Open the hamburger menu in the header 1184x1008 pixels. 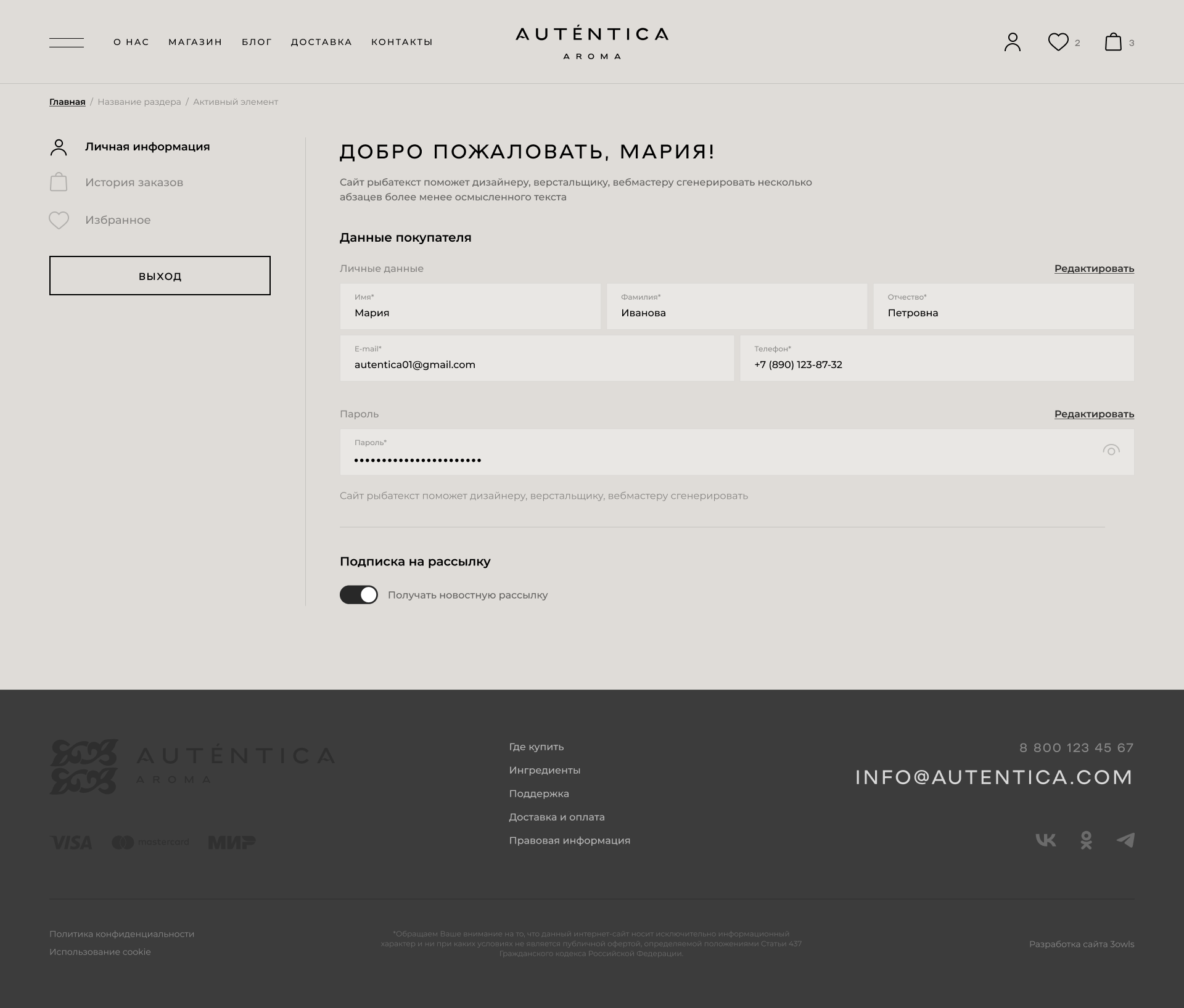(67, 43)
